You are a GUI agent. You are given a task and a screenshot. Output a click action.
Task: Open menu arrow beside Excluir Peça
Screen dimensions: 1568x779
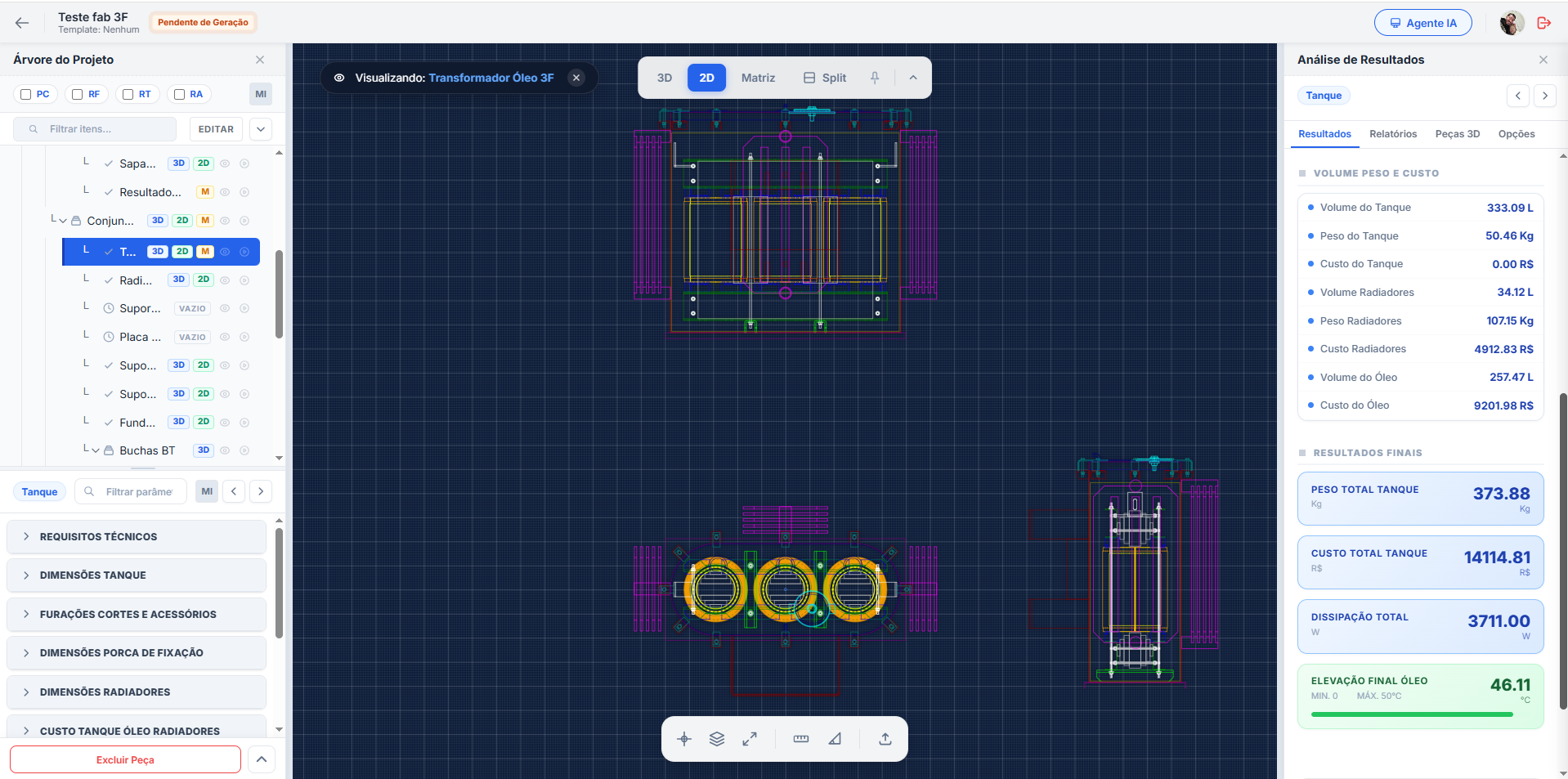pyautogui.click(x=261, y=759)
